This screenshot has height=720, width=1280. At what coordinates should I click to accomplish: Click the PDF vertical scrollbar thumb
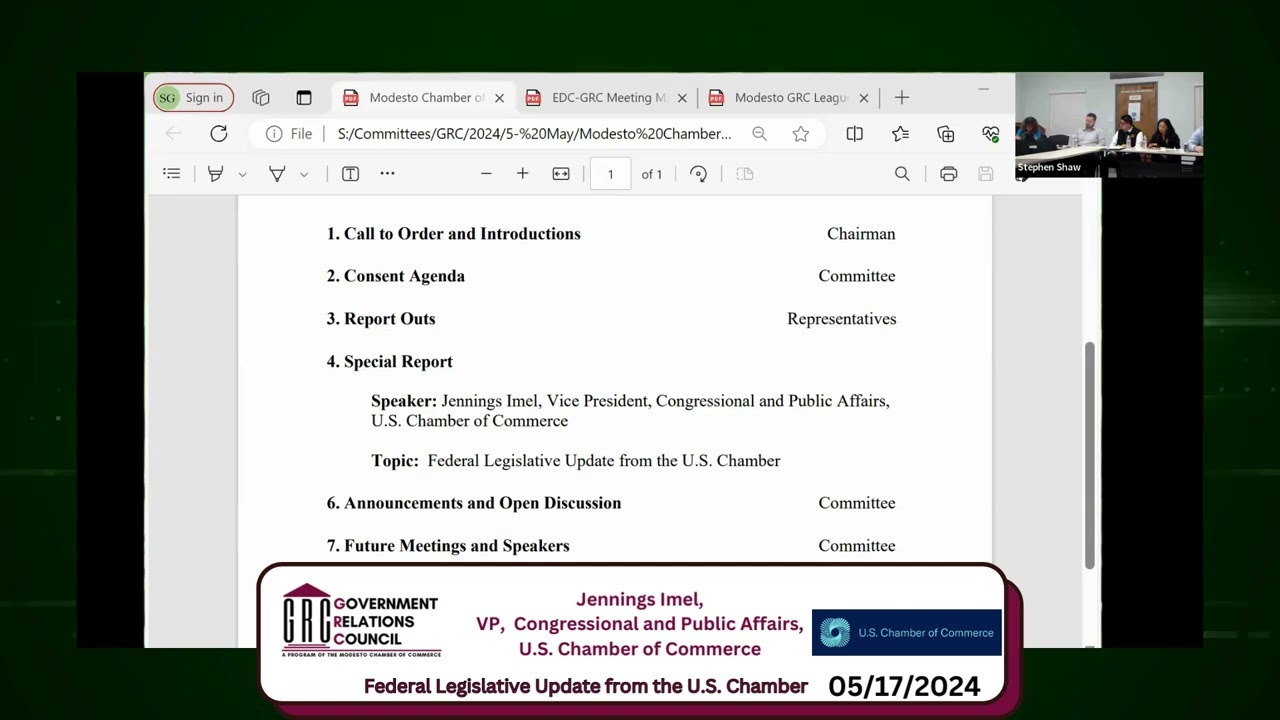[x=1090, y=455]
